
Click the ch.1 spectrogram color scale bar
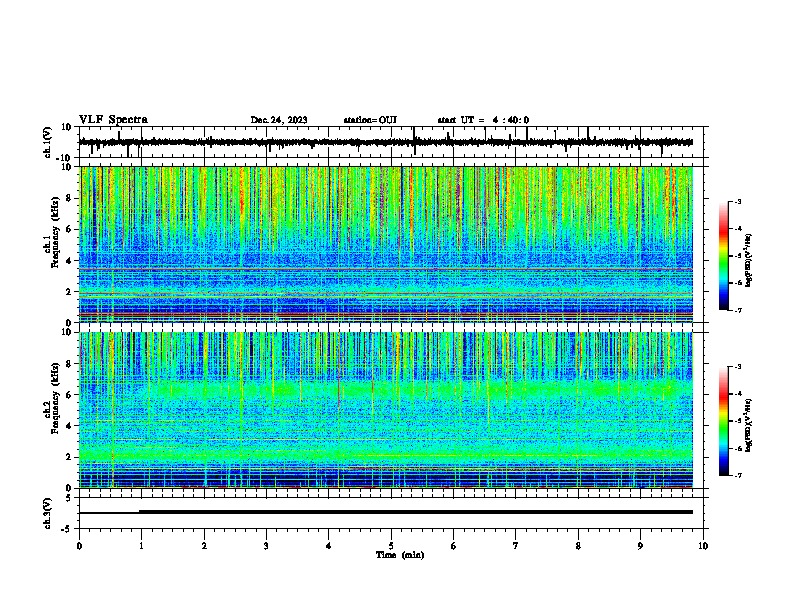724,256
